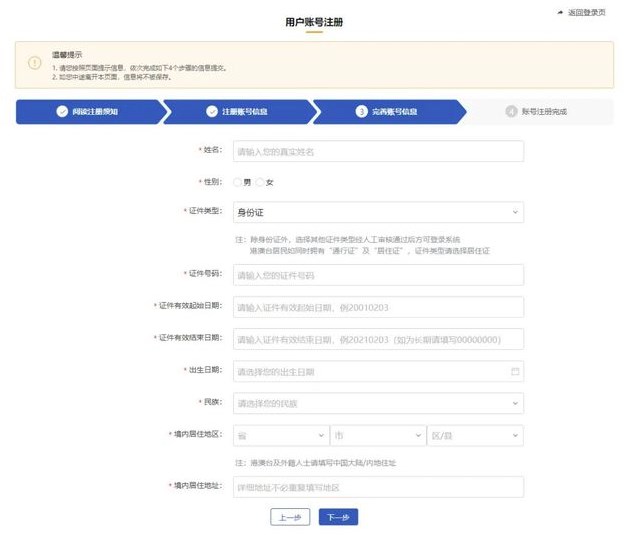631x535 pixels.
Task: Click the note about 港澳台及外籍人士
Action: click(x=316, y=463)
